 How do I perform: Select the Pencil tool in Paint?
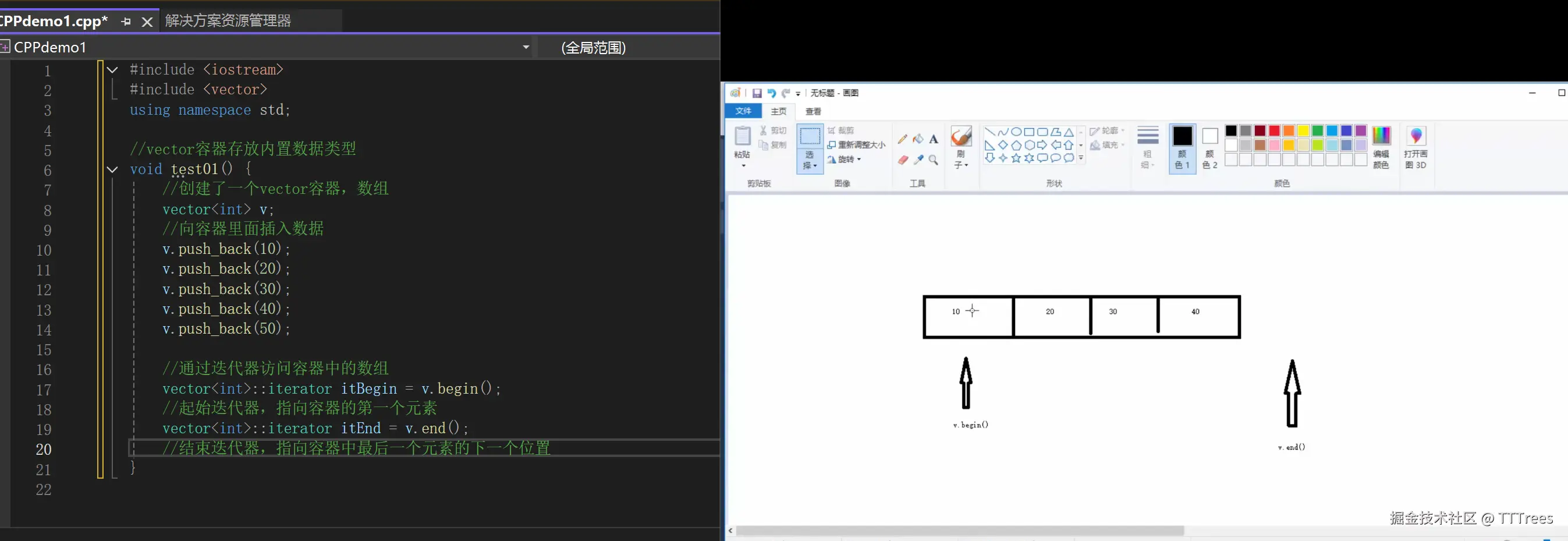coord(902,139)
